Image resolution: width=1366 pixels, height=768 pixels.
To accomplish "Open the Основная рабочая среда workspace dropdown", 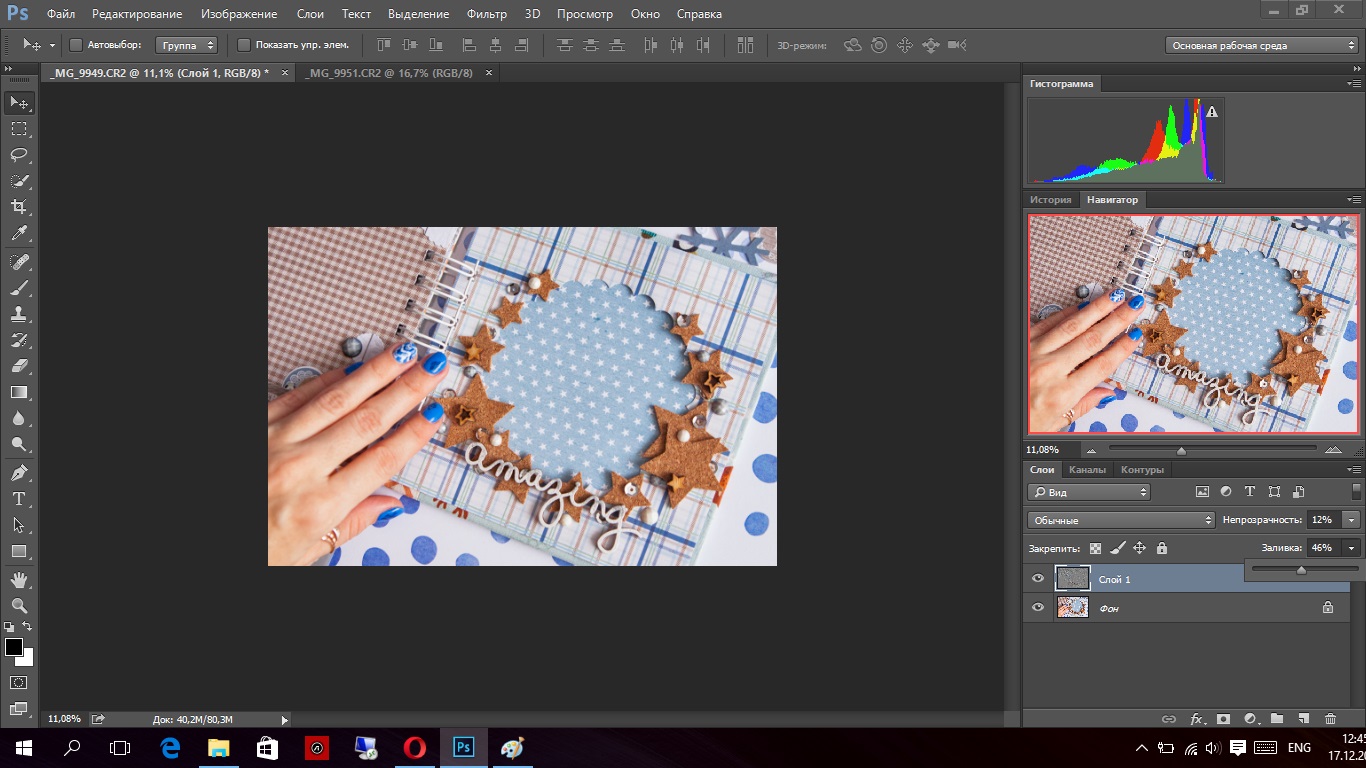I will (1262, 45).
